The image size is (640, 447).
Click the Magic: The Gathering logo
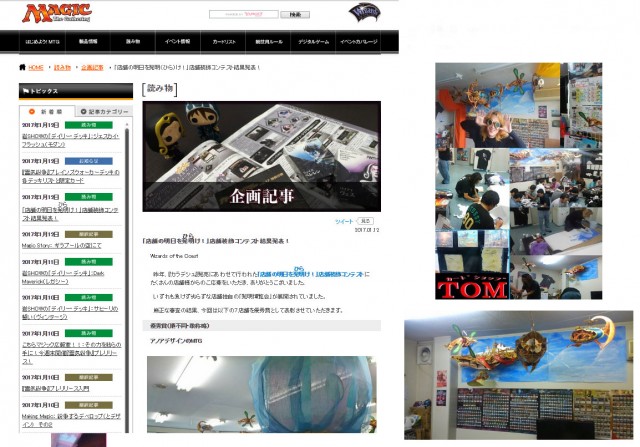click(56, 13)
